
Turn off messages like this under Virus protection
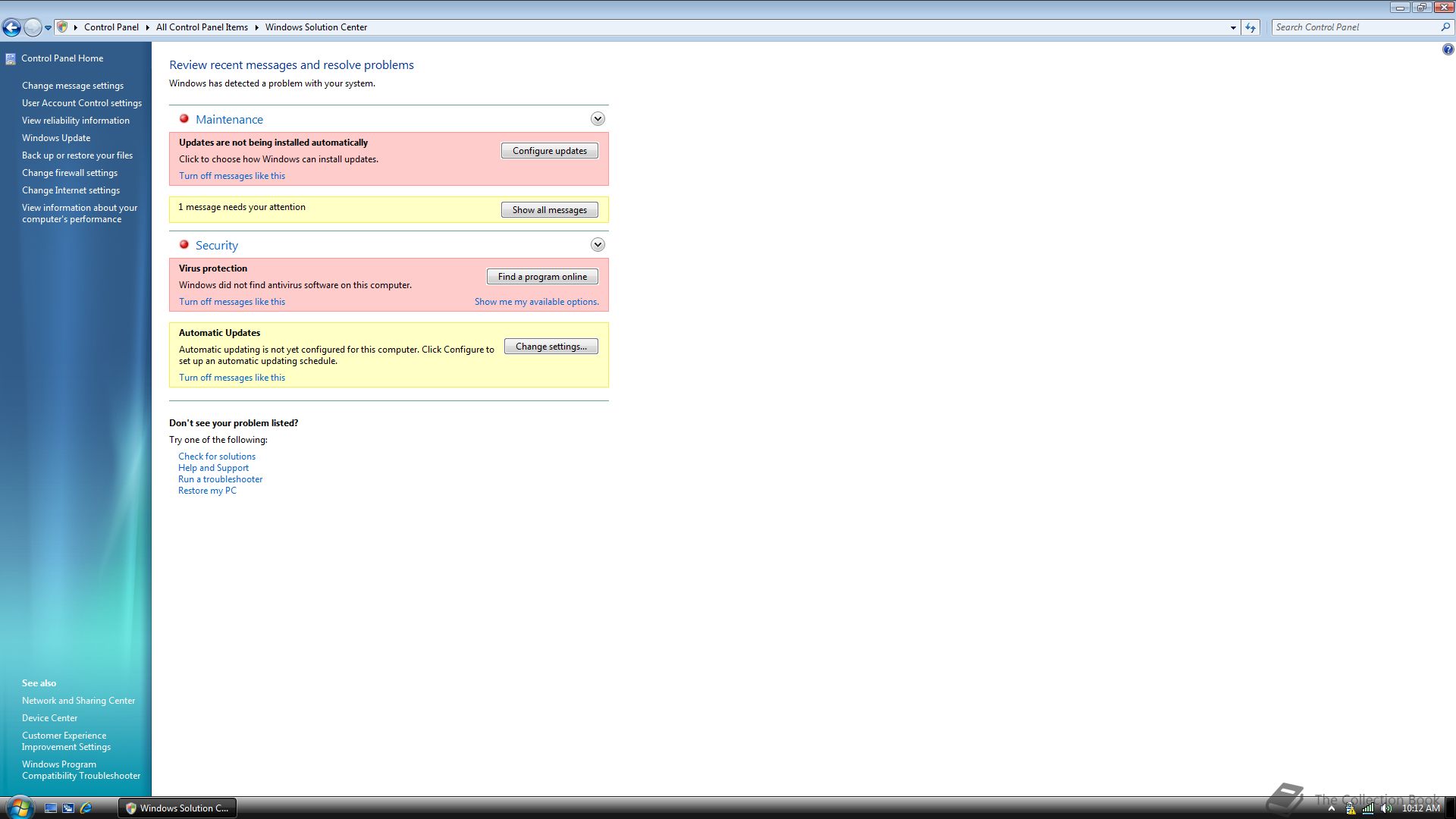pyautogui.click(x=232, y=302)
